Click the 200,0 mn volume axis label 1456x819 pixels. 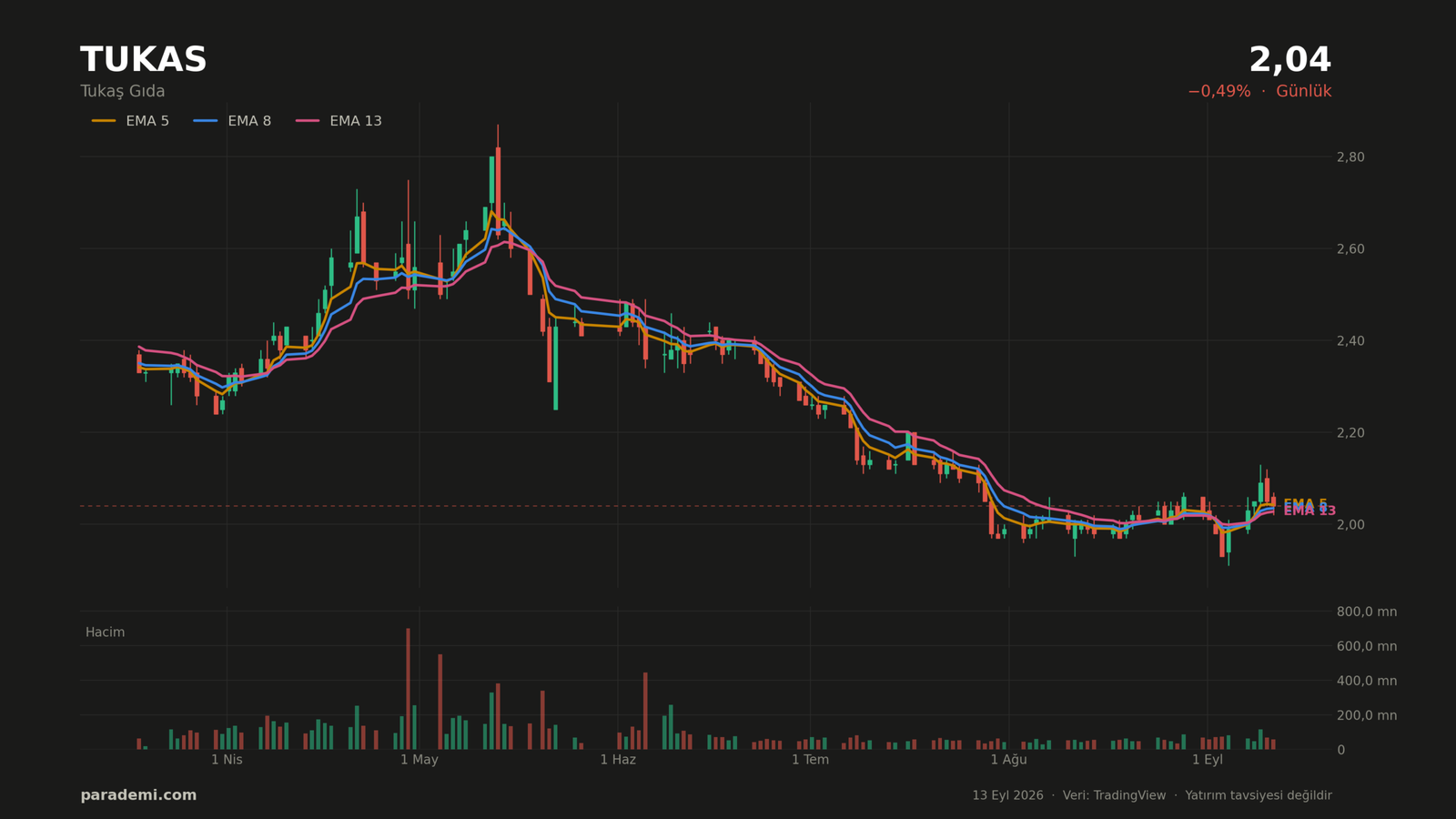point(1367,715)
